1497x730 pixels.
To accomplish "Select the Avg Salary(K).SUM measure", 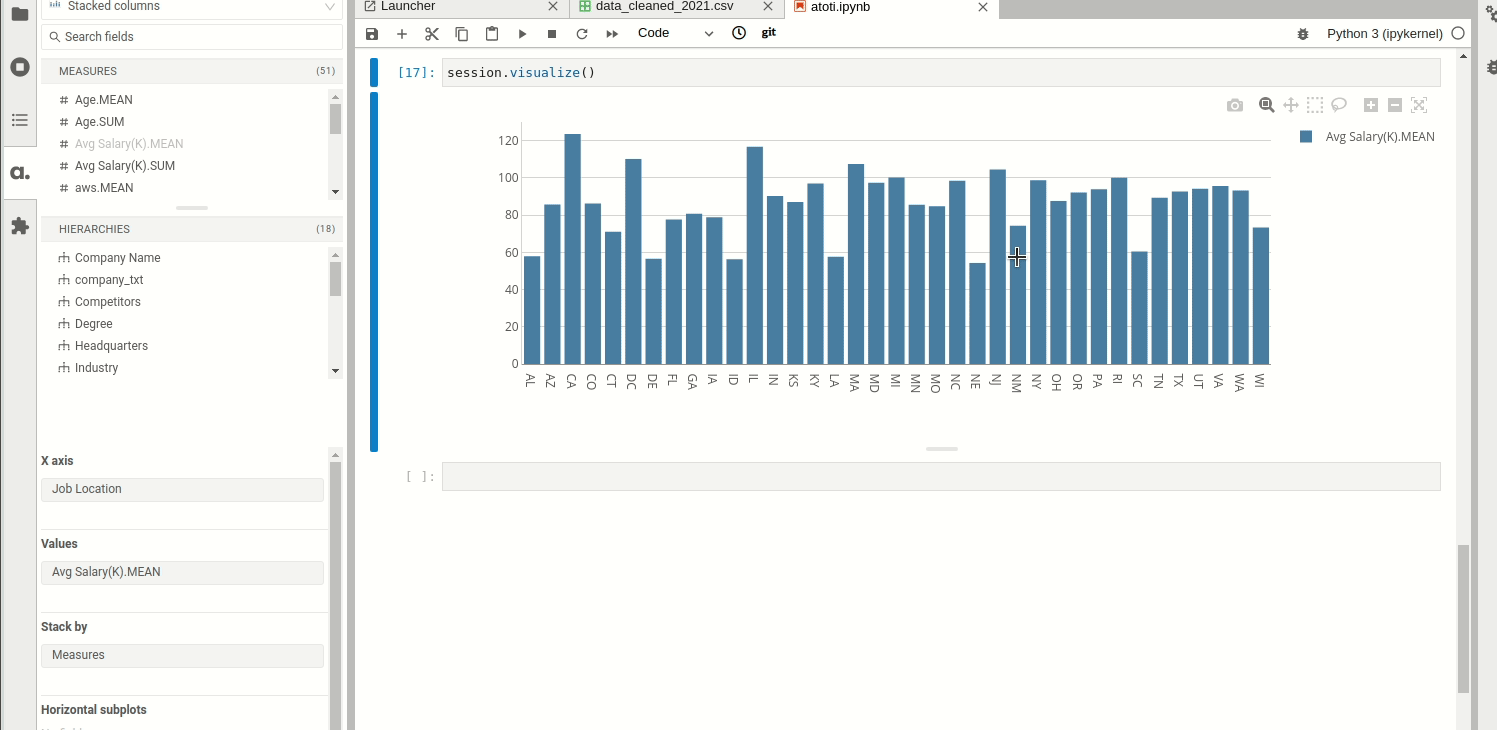I will coord(125,166).
